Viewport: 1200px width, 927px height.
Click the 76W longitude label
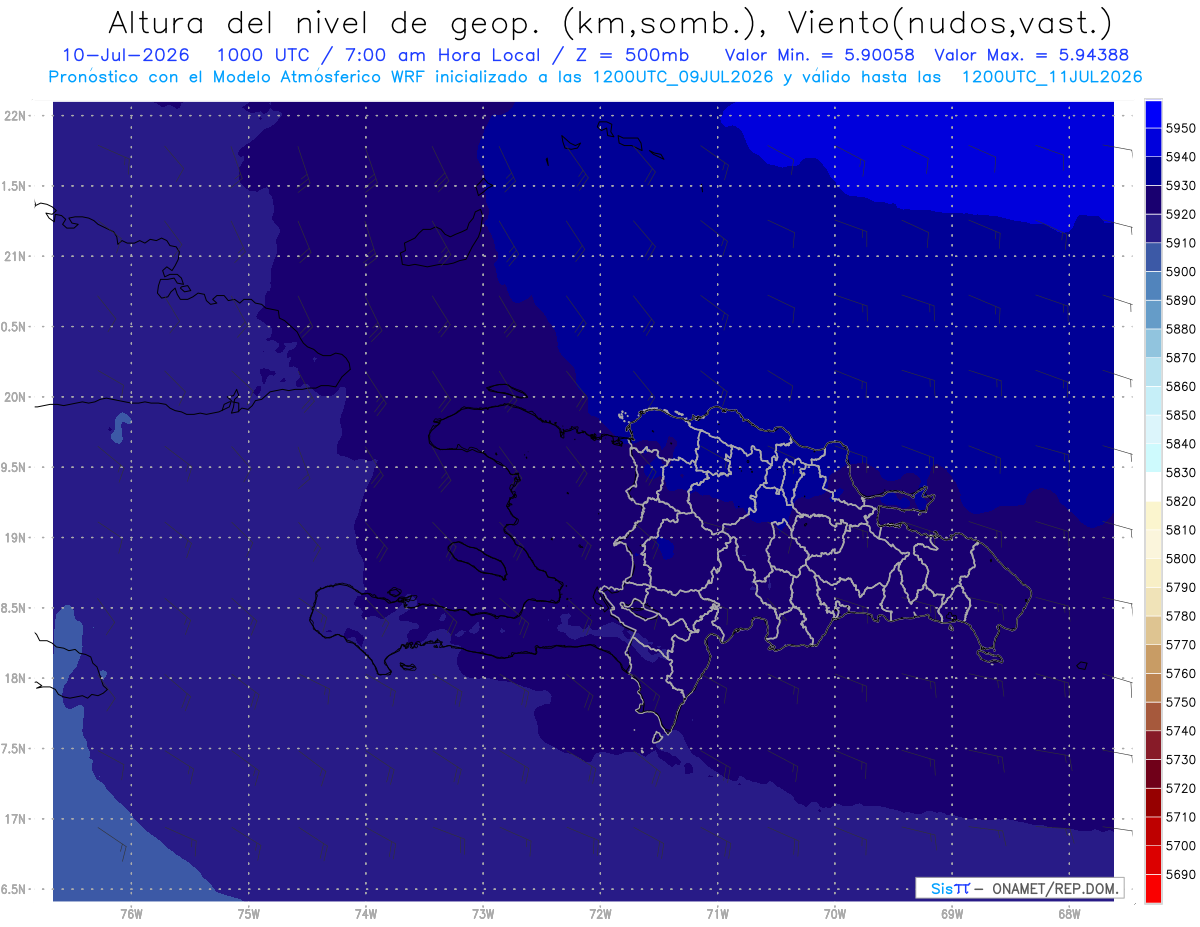(x=131, y=913)
